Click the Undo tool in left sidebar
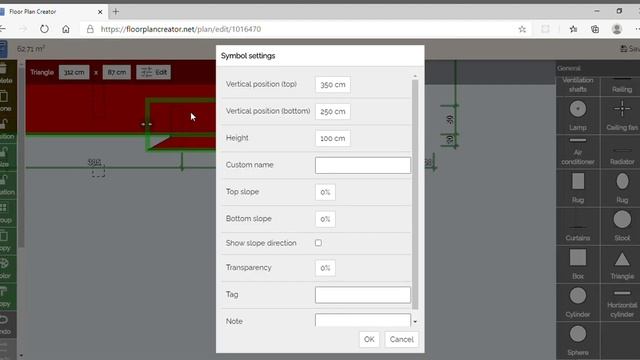The height and width of the screenshot is (360, 640). pyautogui.click(x=6, y=325)
